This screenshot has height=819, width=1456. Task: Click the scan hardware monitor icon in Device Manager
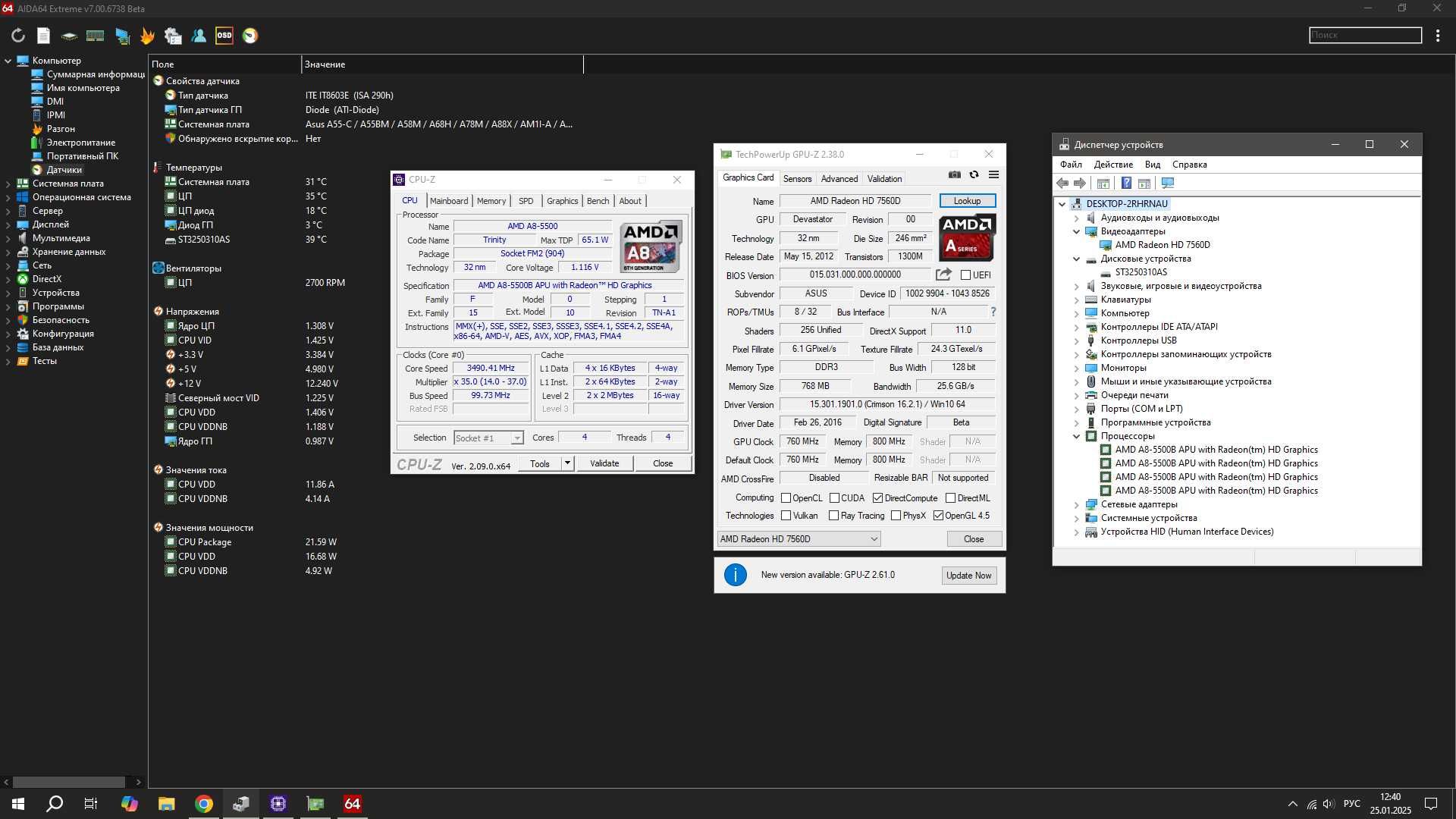coord(1168,184)
